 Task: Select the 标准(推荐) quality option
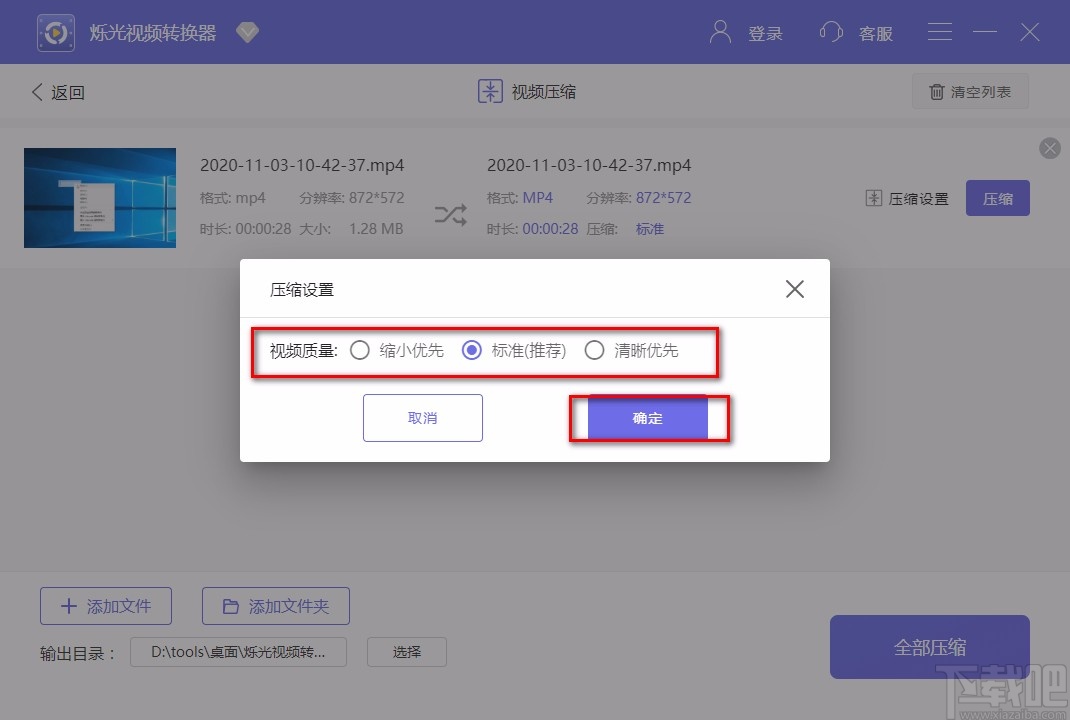[472, 351]
